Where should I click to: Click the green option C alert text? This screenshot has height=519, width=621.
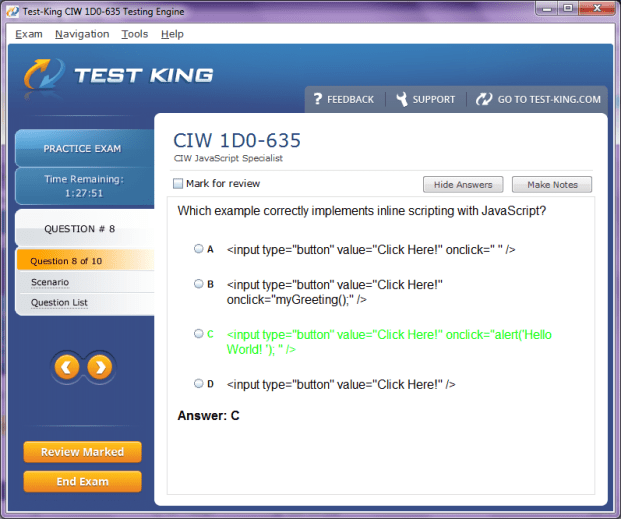point(389,342)
